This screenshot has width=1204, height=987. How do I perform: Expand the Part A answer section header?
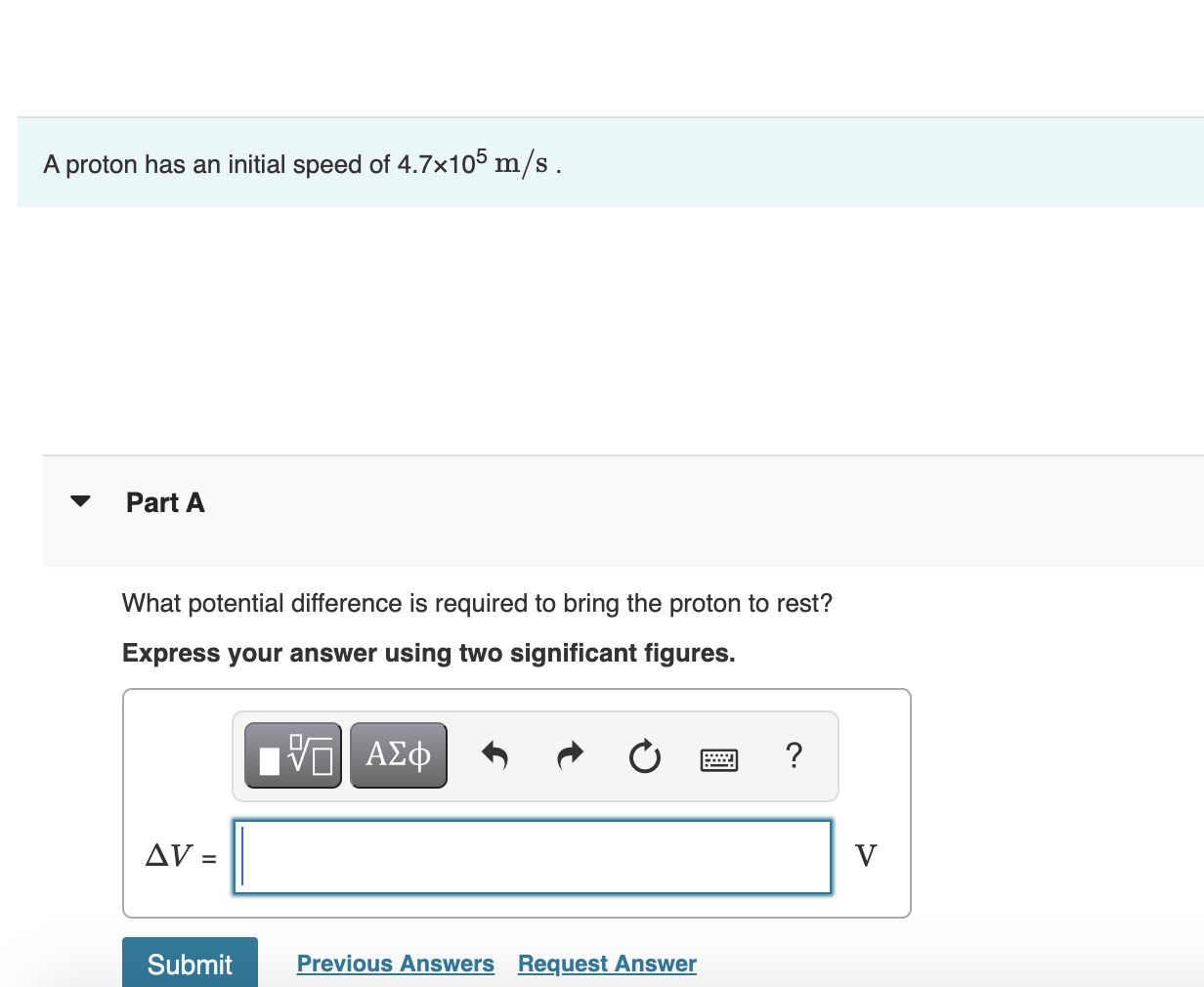click(164, 501)
